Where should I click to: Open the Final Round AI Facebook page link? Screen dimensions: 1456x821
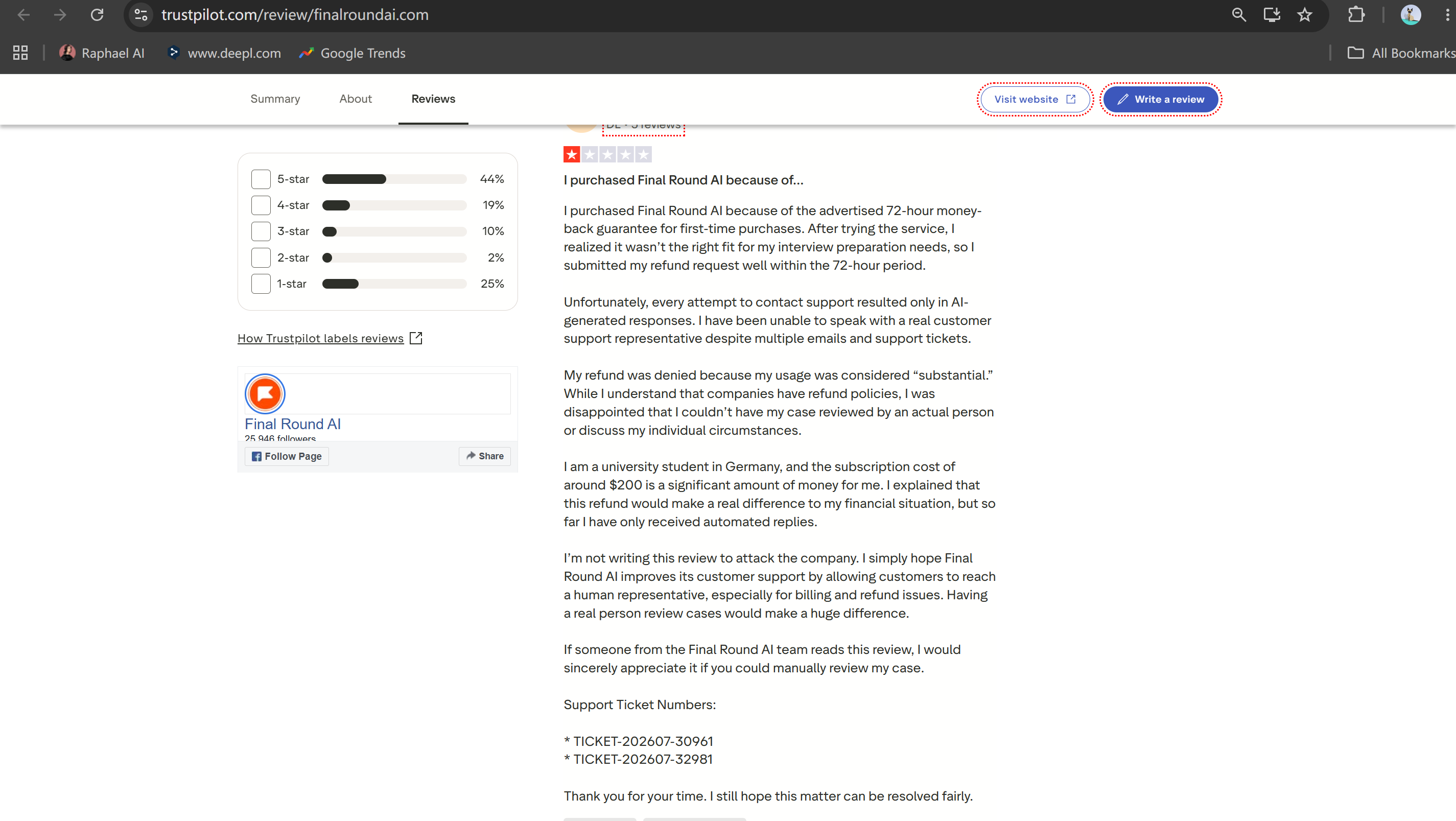click(292, 424)
